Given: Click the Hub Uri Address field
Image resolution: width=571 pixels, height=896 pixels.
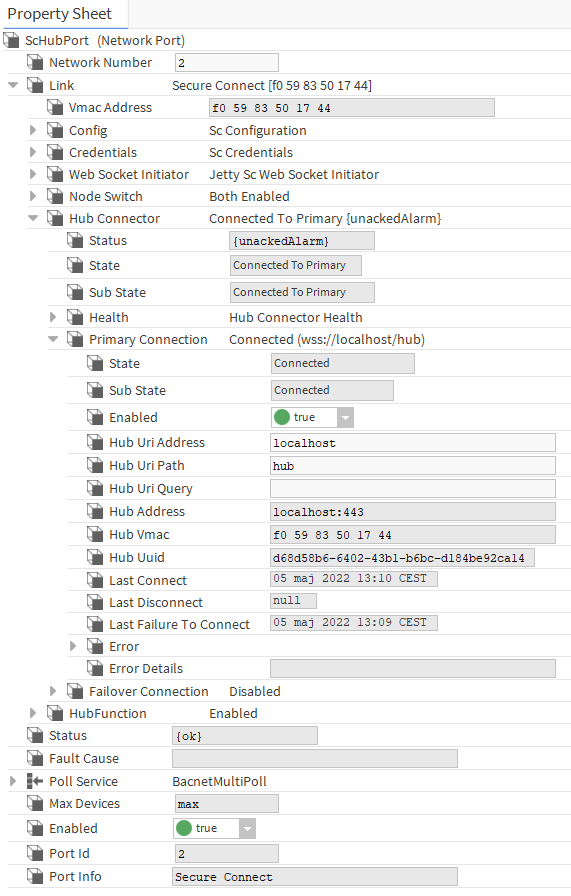Looking at the screenshot, I should tap(413, 443).
